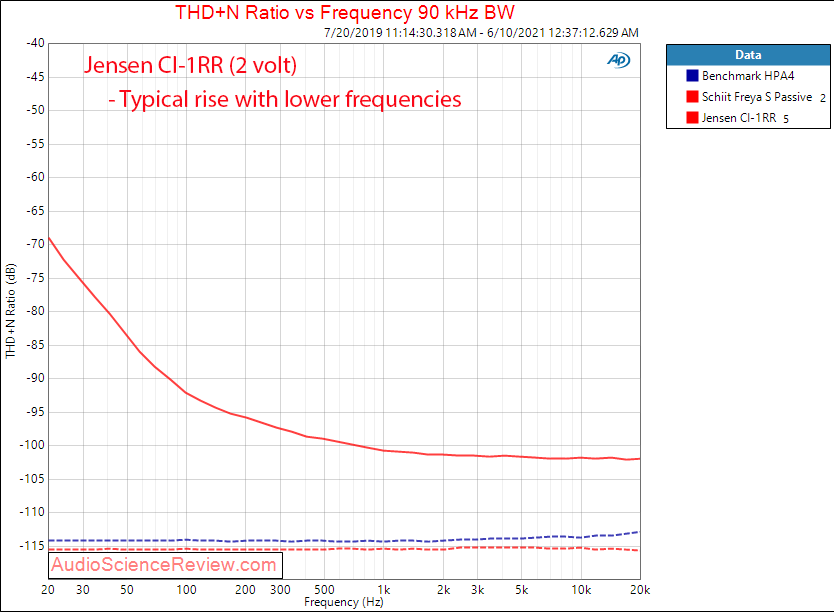Click the 1k frequency axis tick label
The width and height of the screenshot is (834, 612).
coord(383,590)
